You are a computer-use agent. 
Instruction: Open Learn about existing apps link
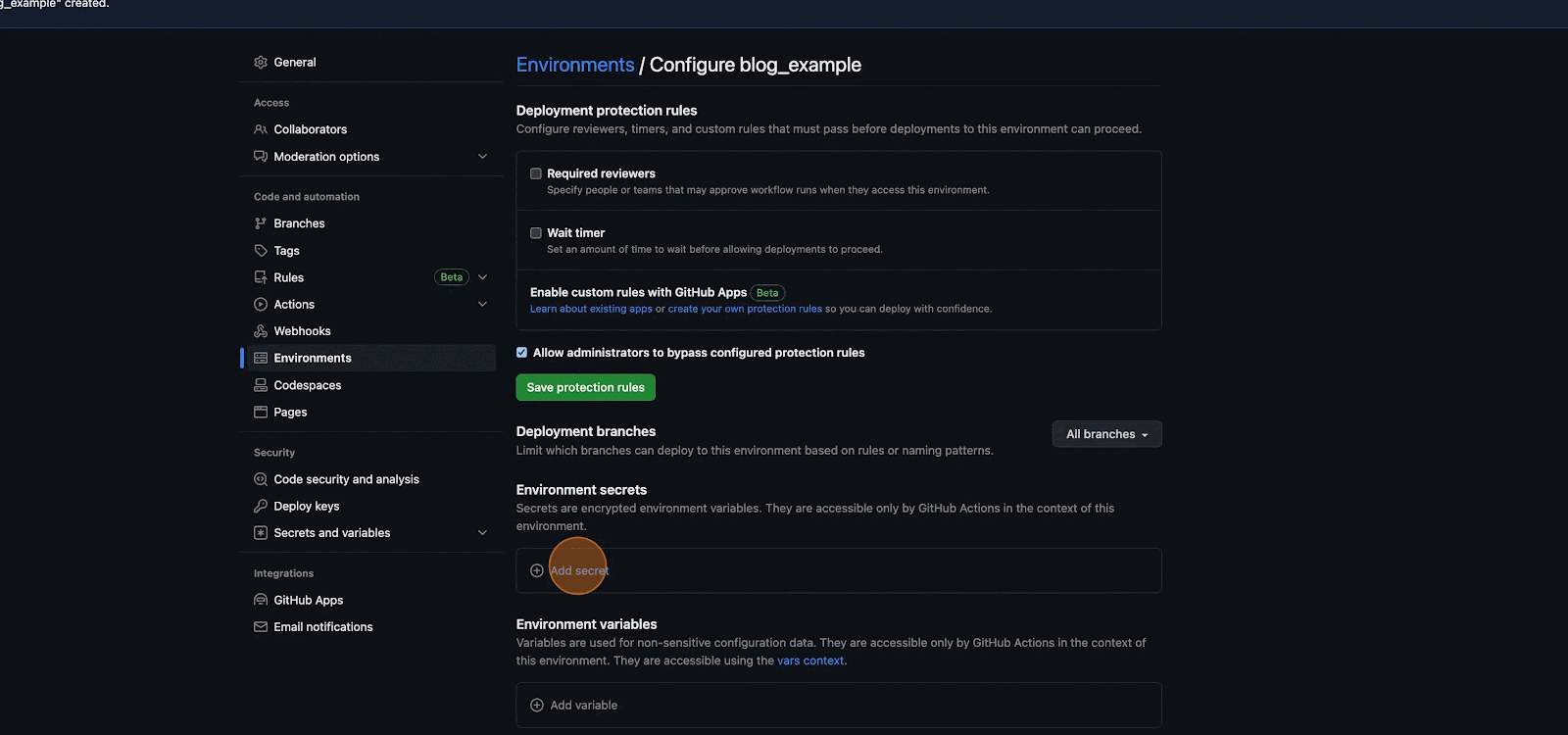coord(591,309)
